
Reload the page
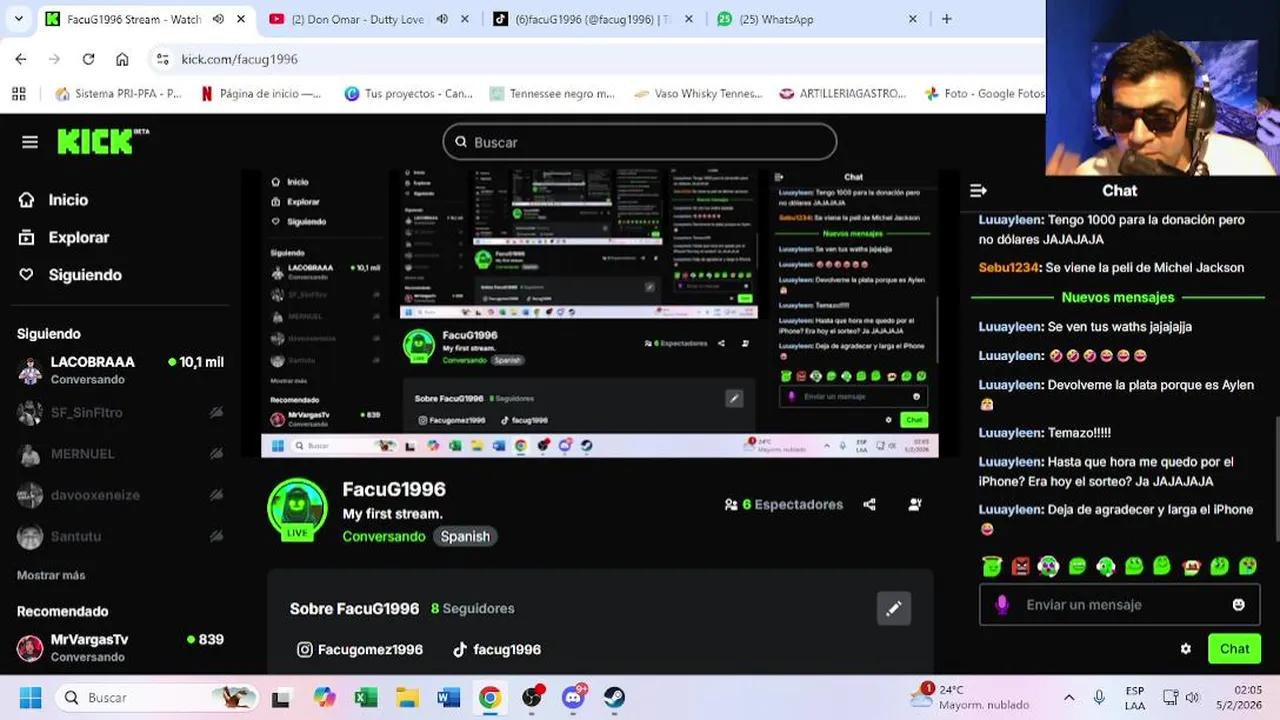(88, 59)
